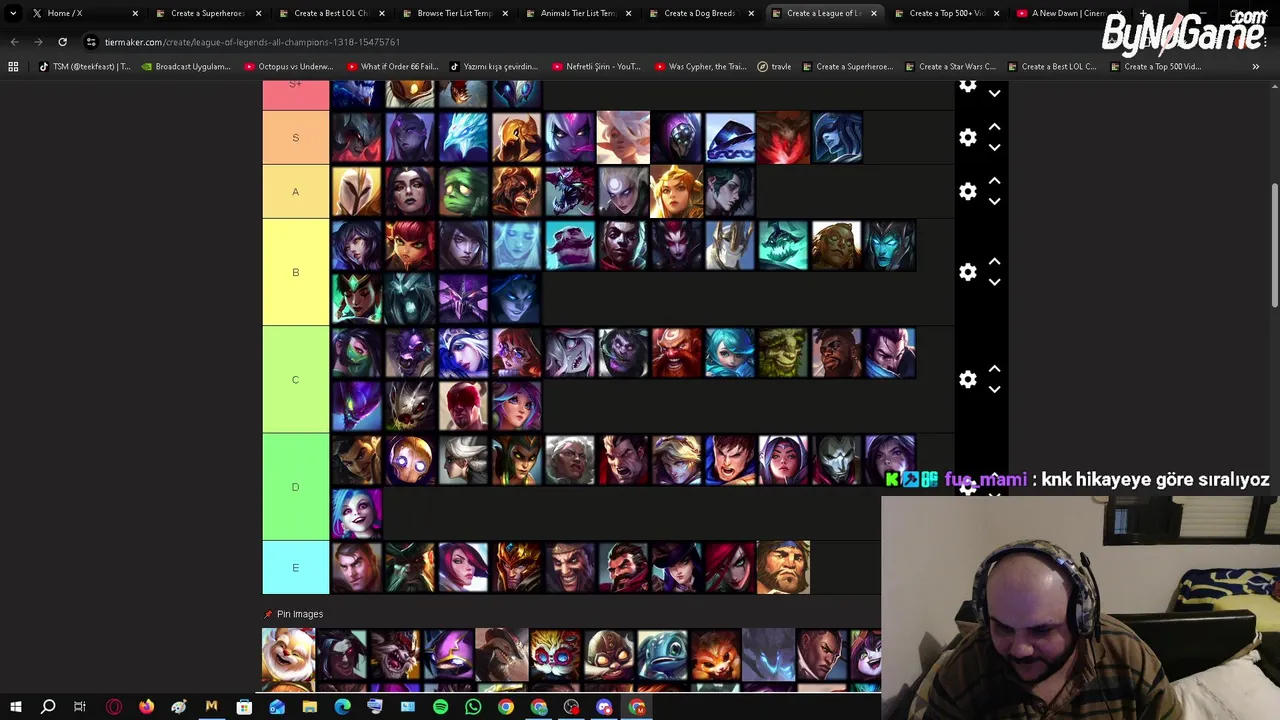The width and height of the screenshot is (1280, 720).
Task: Open settings gear for the S tier row
Action: tap(967, 138)
